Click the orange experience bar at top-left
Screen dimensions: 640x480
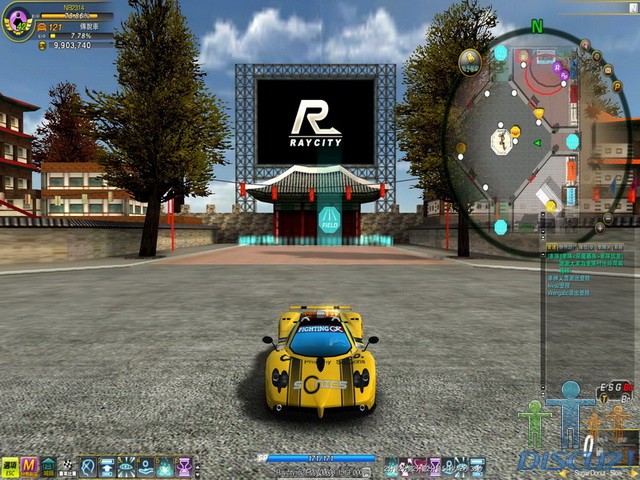76,16
